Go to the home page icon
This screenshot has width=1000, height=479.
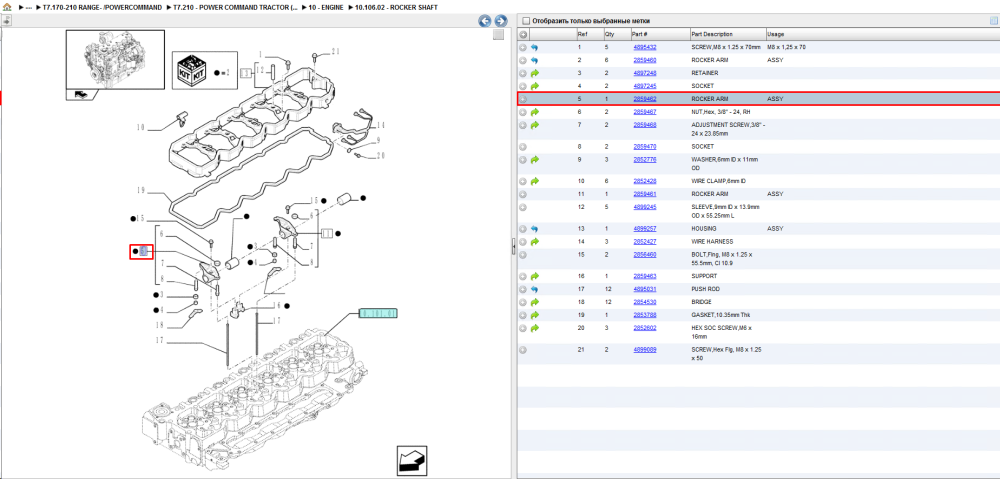[x=7, y=6]
